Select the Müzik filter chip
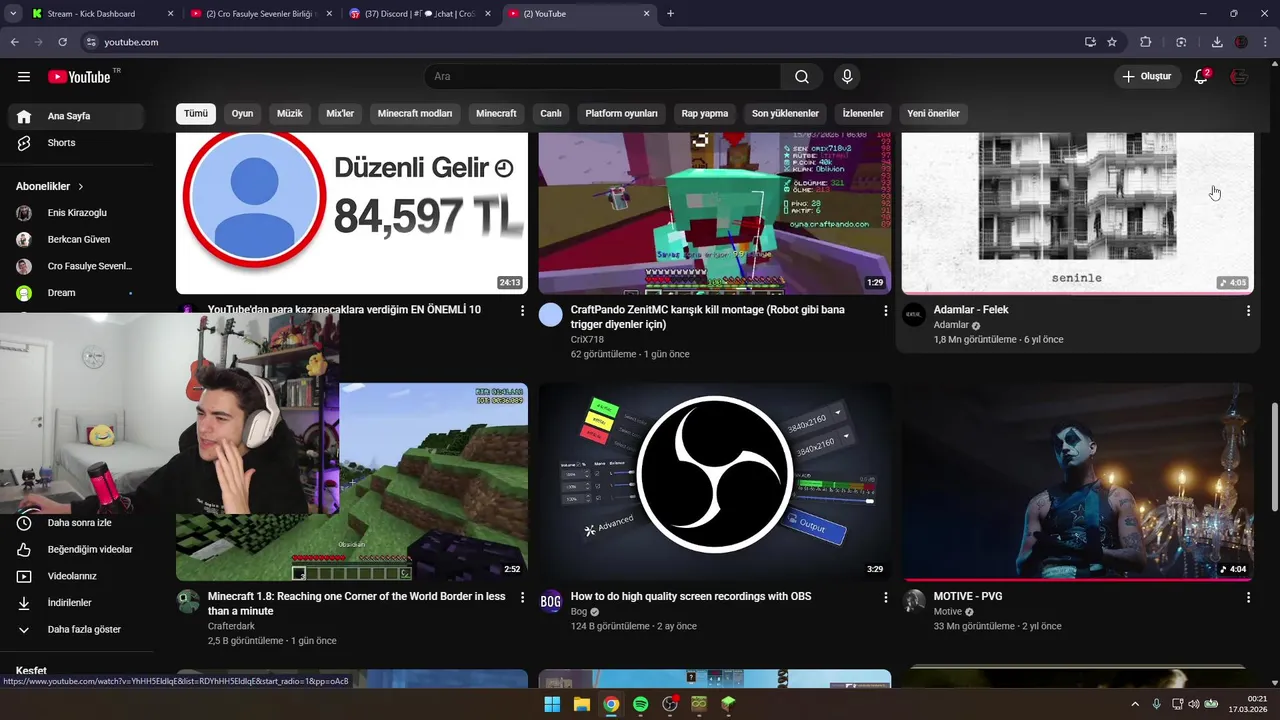 (290, 113)
